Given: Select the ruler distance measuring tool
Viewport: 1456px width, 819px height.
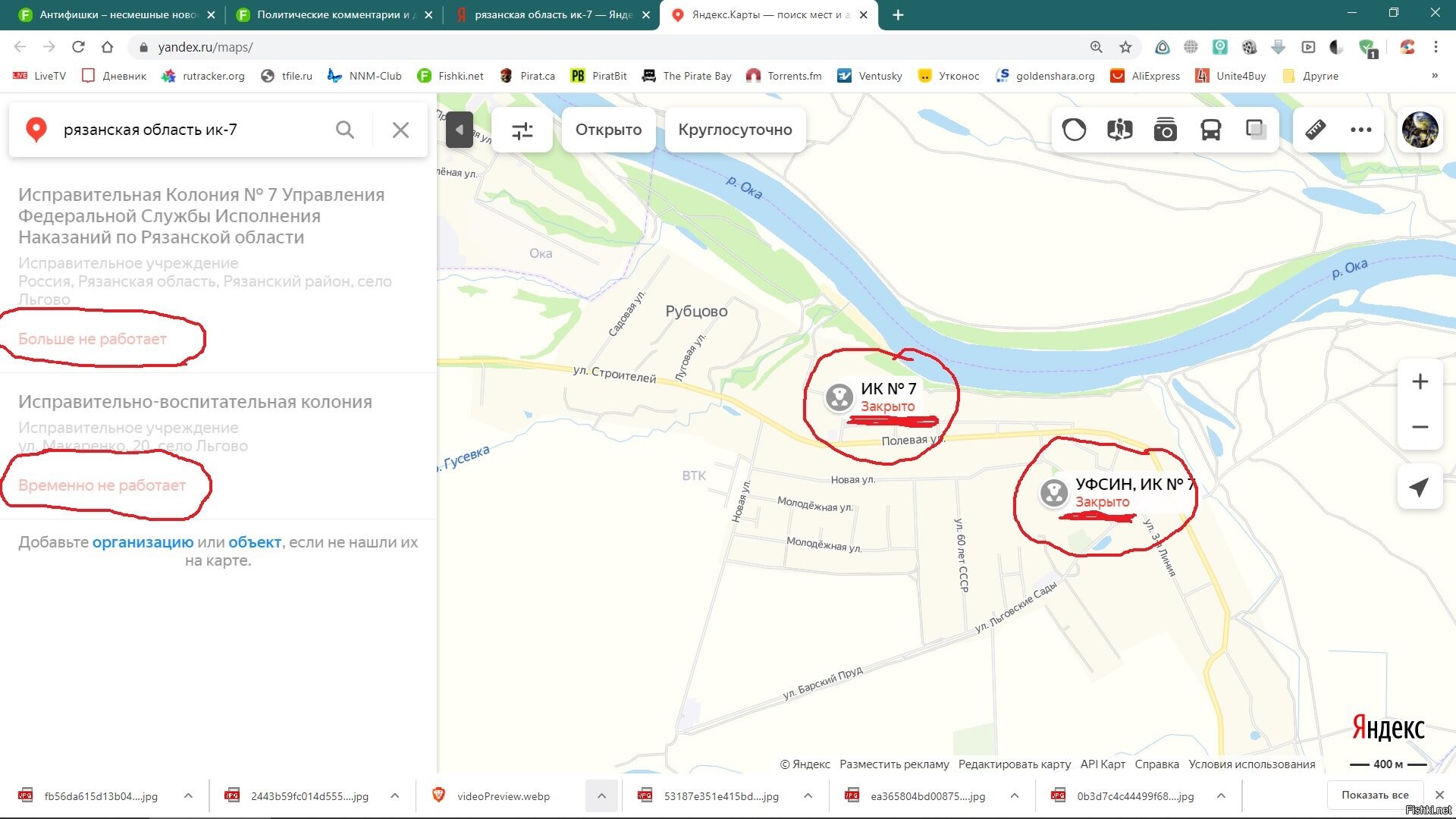Looking at the screenshot, I should point(1316,130).
